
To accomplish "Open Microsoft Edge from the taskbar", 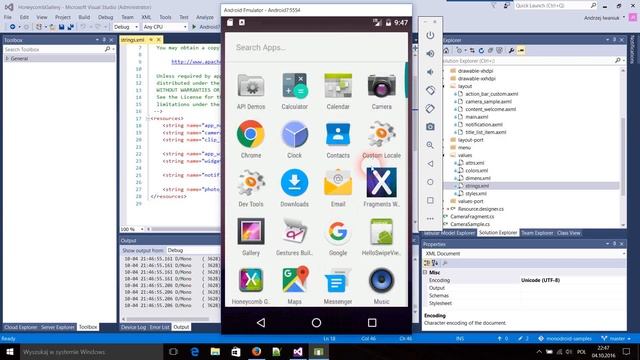I will 195,351.
